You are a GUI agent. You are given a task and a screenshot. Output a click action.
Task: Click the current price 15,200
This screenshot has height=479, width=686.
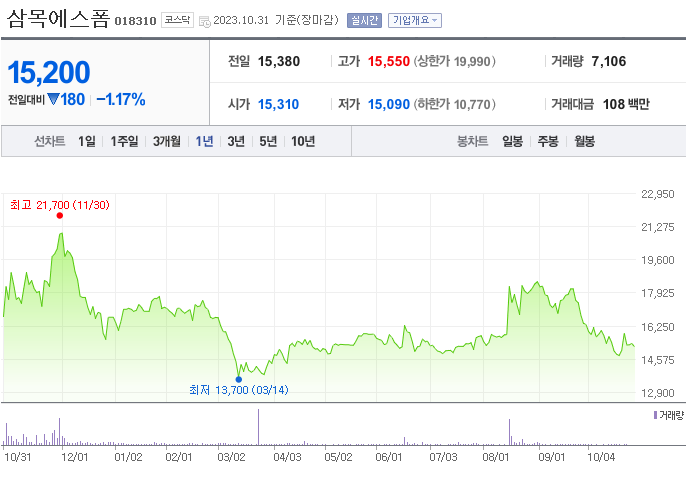[49, 72]
